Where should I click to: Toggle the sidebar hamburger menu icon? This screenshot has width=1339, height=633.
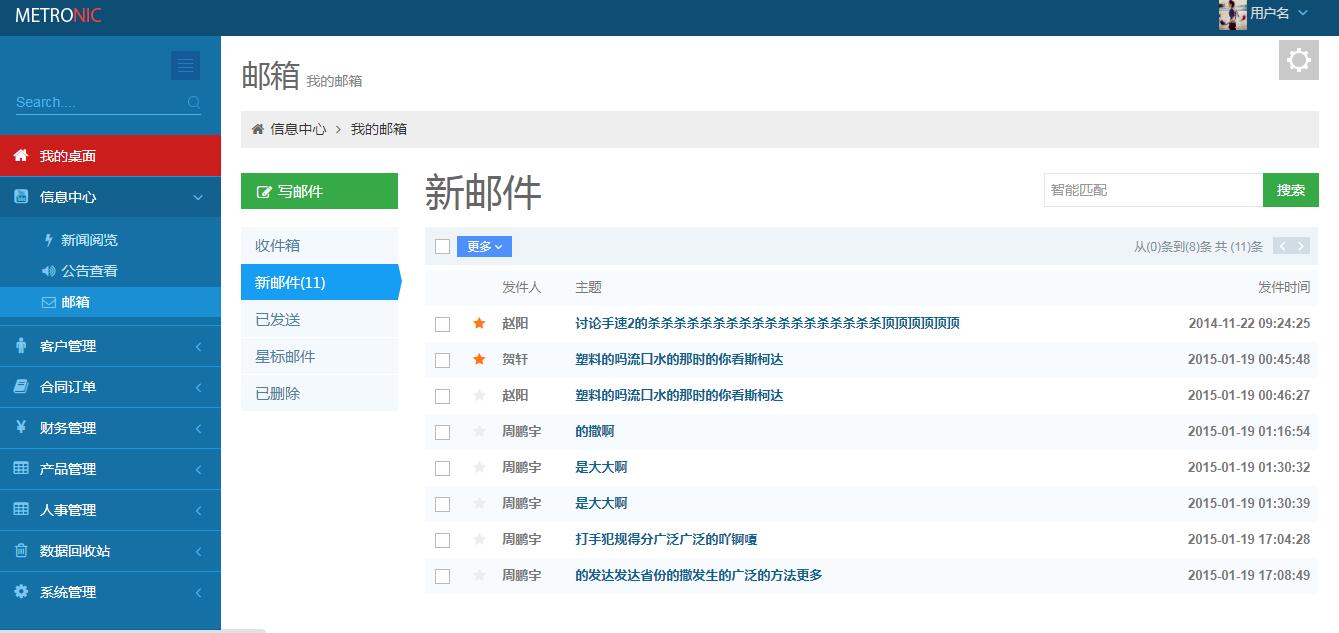185,66
